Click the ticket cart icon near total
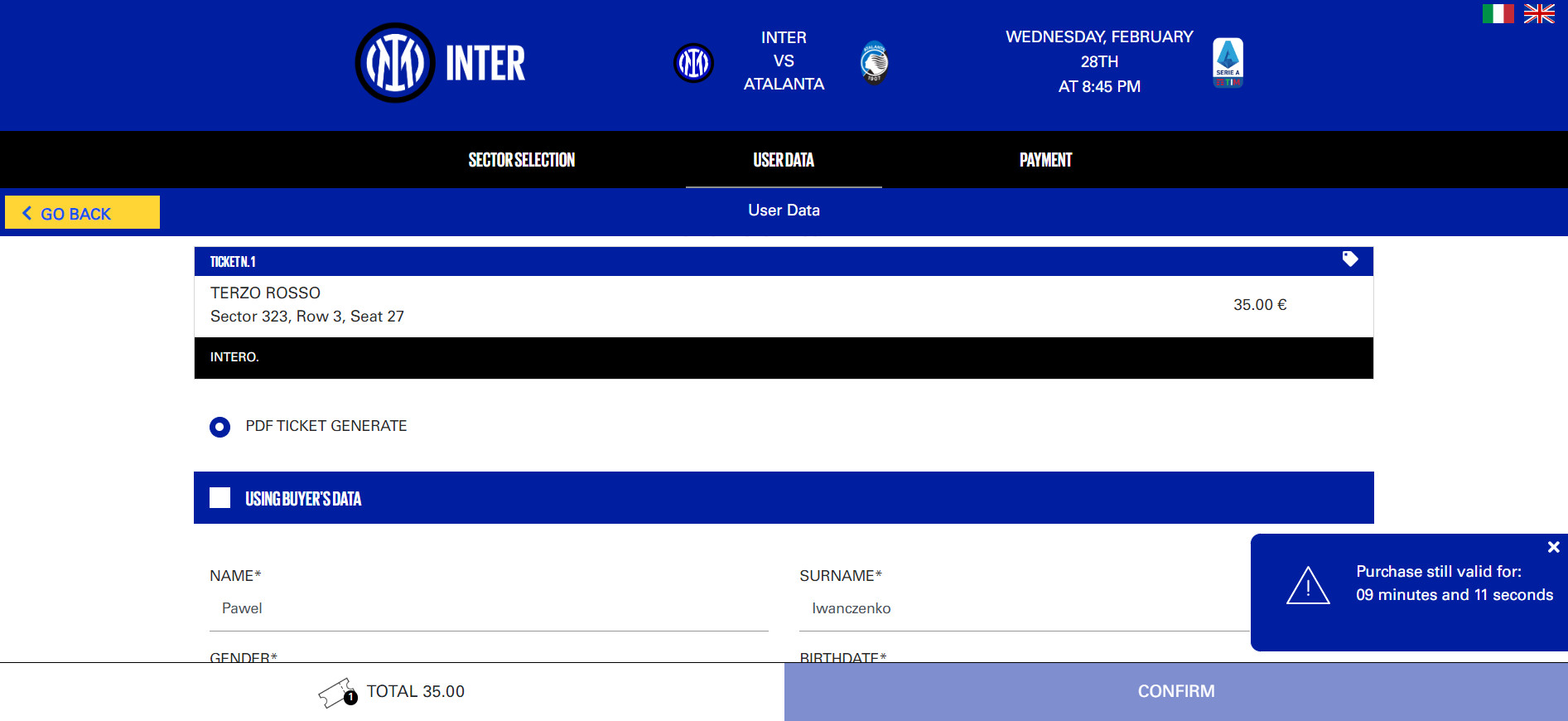Viewport: 1568px width, 721px height. [337, 693]
